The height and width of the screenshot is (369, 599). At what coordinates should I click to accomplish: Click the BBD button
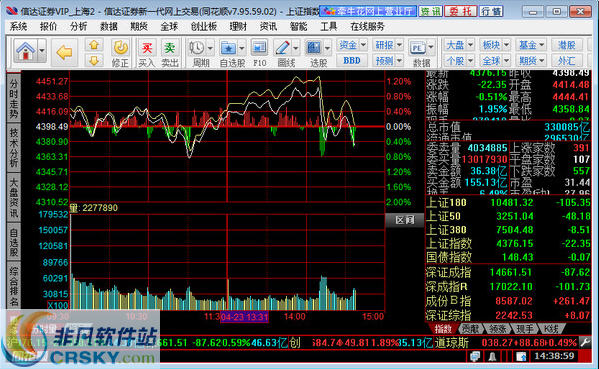tap(351, 60)
